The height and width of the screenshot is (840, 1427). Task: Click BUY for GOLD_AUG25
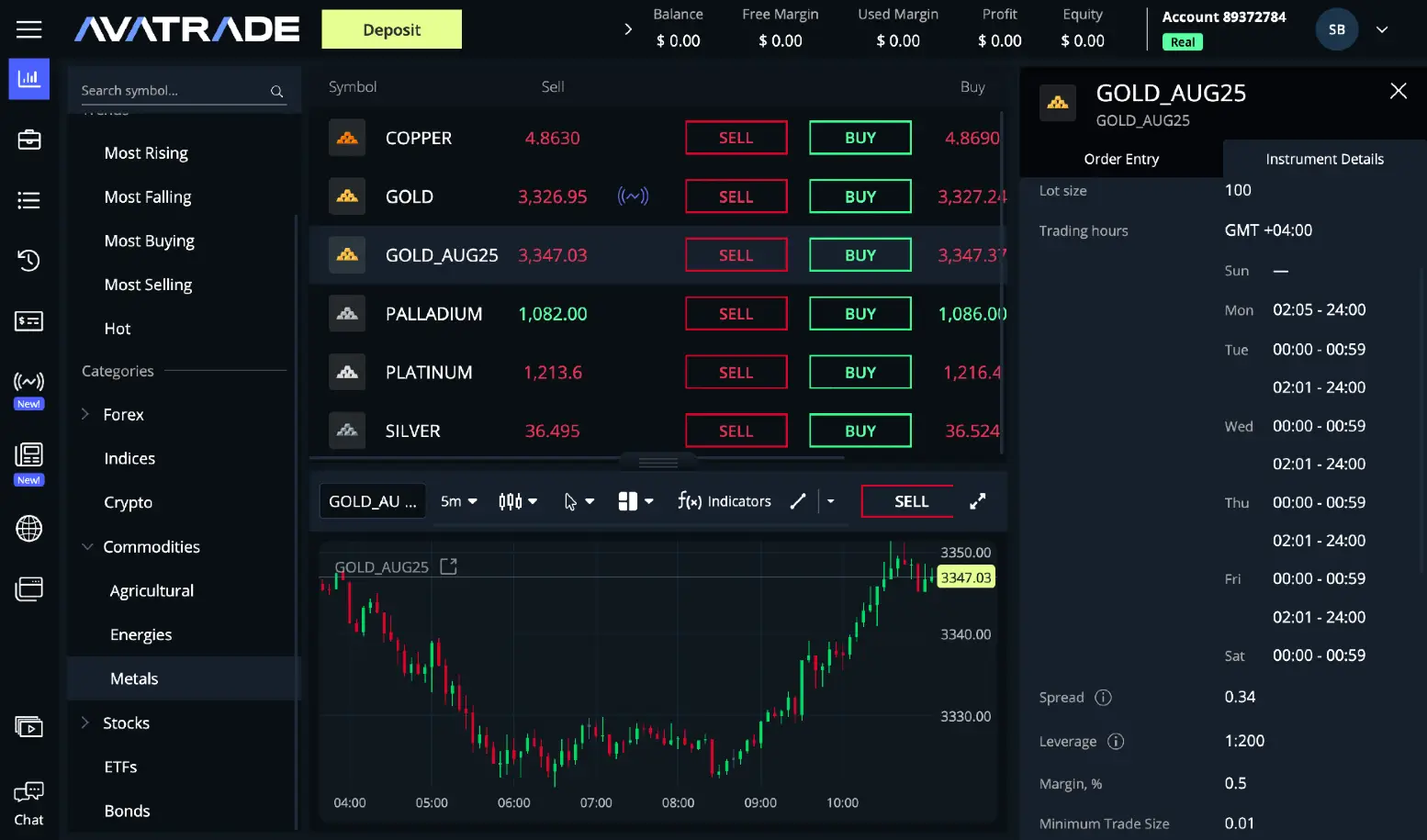860,255
